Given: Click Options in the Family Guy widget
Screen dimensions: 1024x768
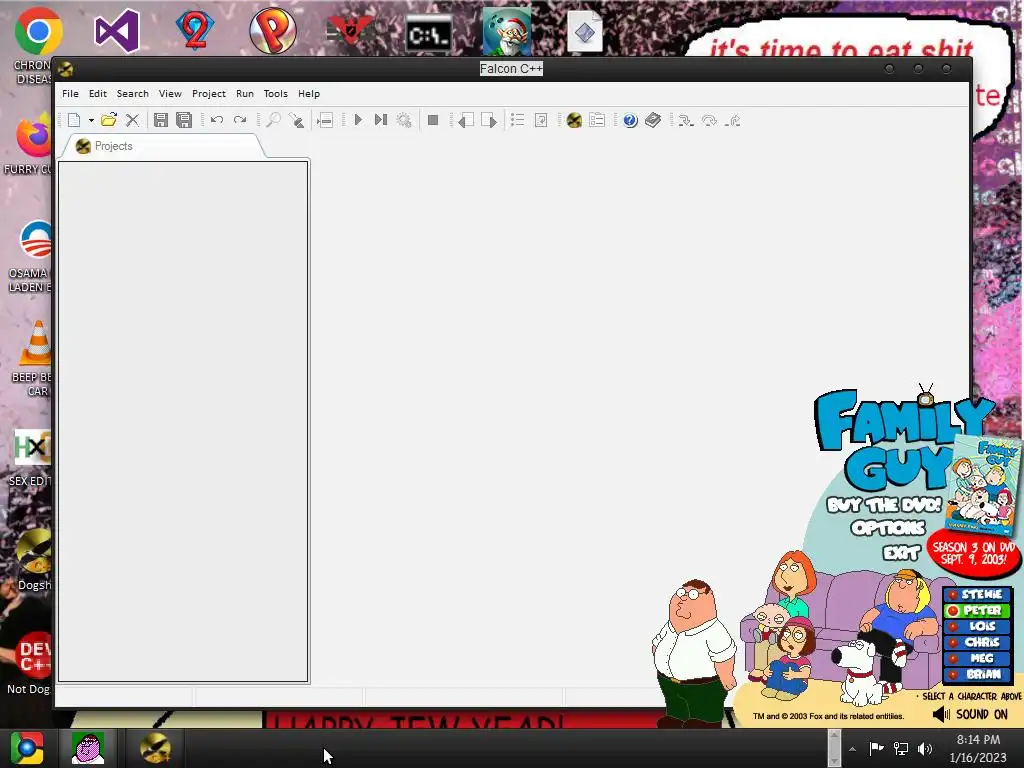Looking at the screenshot, I should tap(888, 528).
